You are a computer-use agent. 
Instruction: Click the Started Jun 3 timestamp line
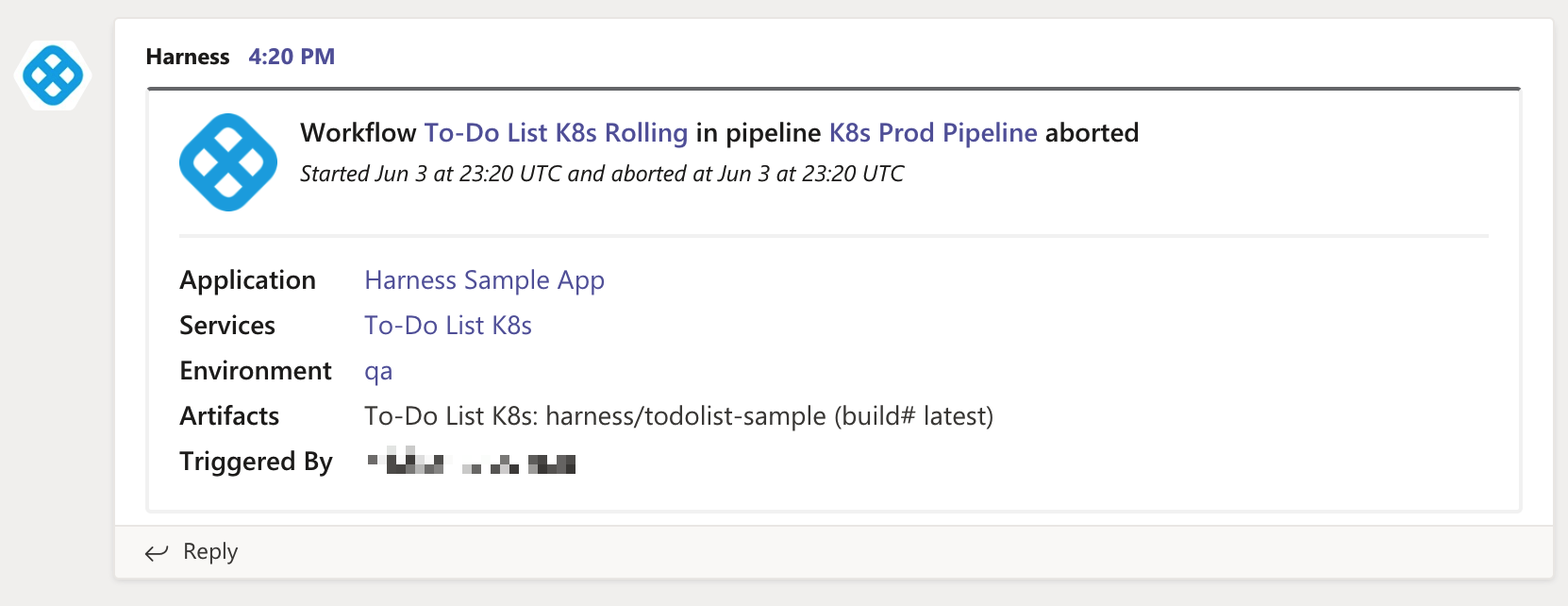(x=602, y=174)
